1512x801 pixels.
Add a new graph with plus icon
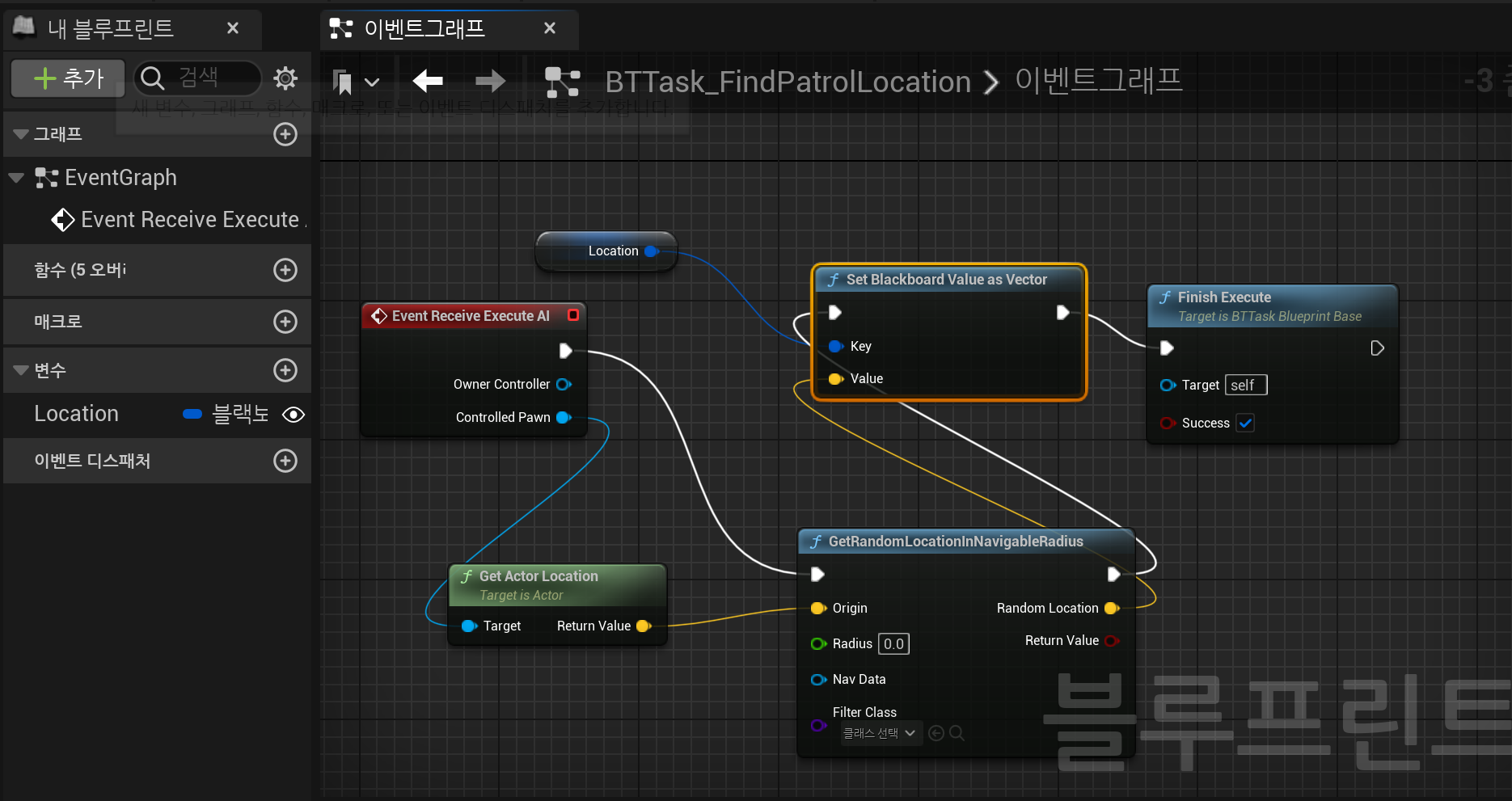pyautogui.click(x=285, y=134)
